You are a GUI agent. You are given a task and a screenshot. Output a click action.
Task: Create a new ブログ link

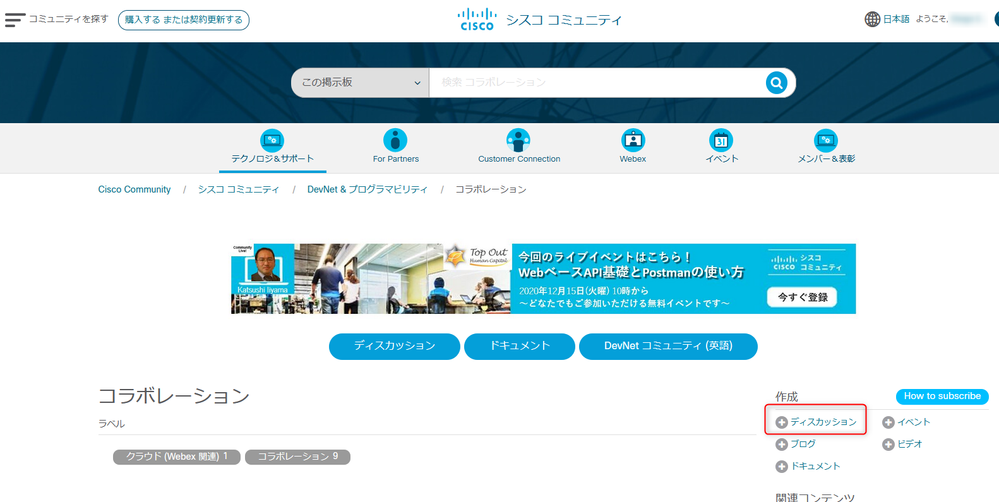[x=803, y=445]
